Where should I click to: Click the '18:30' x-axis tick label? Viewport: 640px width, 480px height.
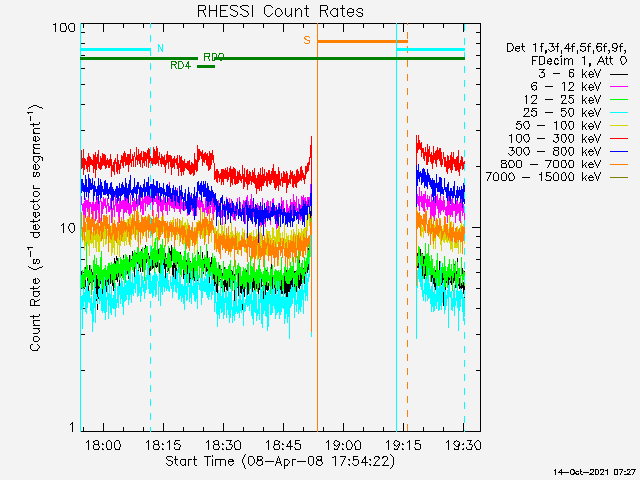pos(223,445)
